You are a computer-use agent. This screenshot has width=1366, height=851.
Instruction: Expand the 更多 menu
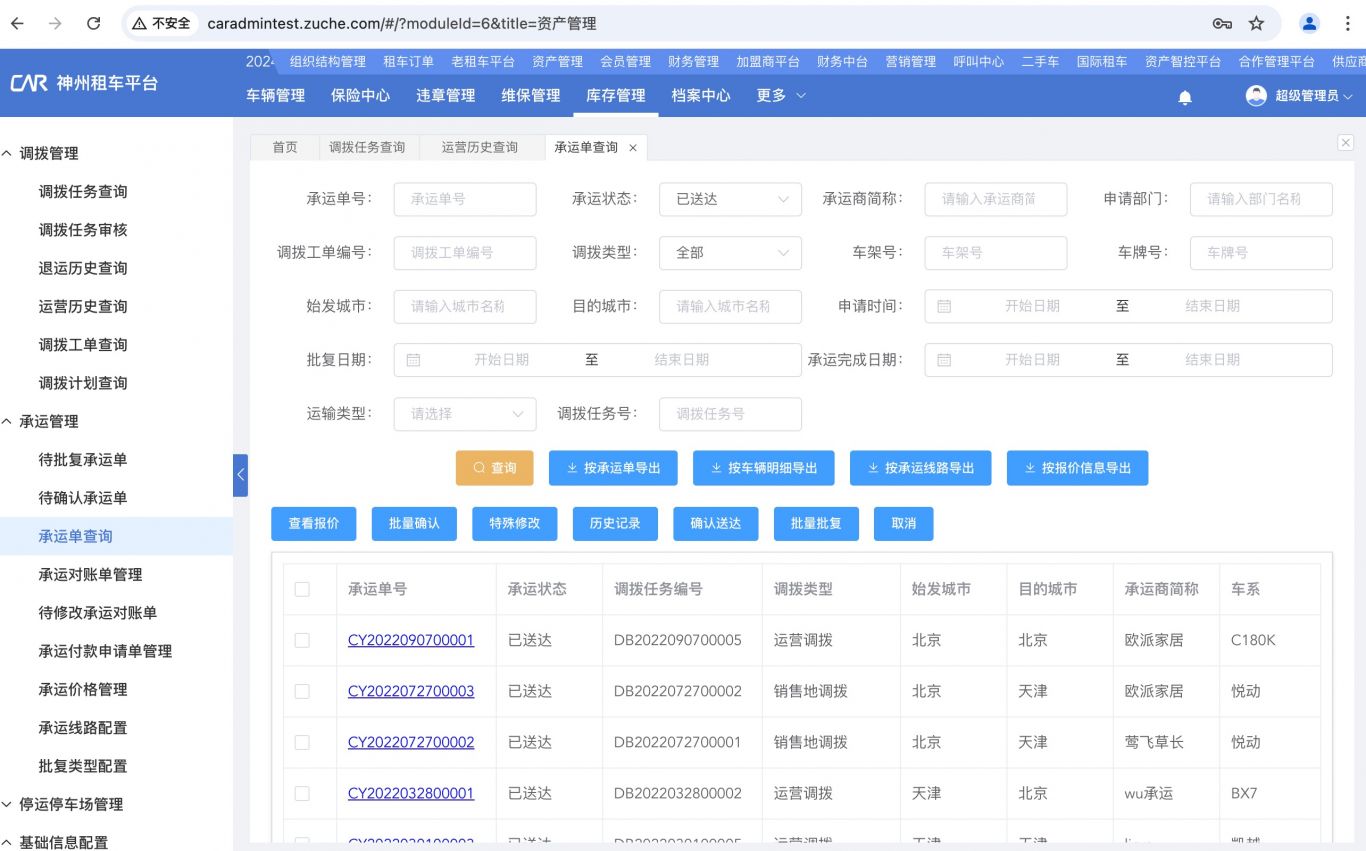pos(780,96)
